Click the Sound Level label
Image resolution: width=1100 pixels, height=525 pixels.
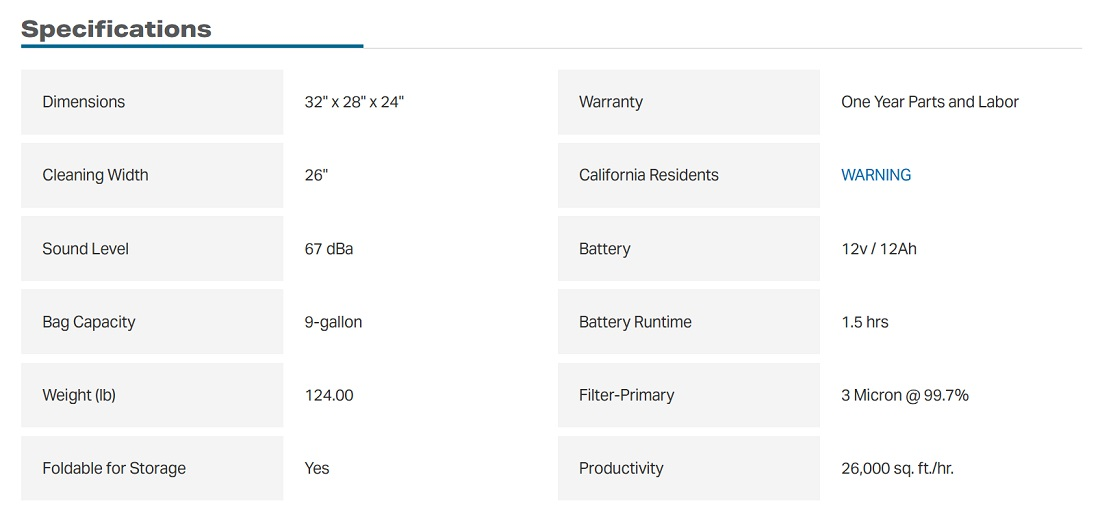(x=85, y=249)
